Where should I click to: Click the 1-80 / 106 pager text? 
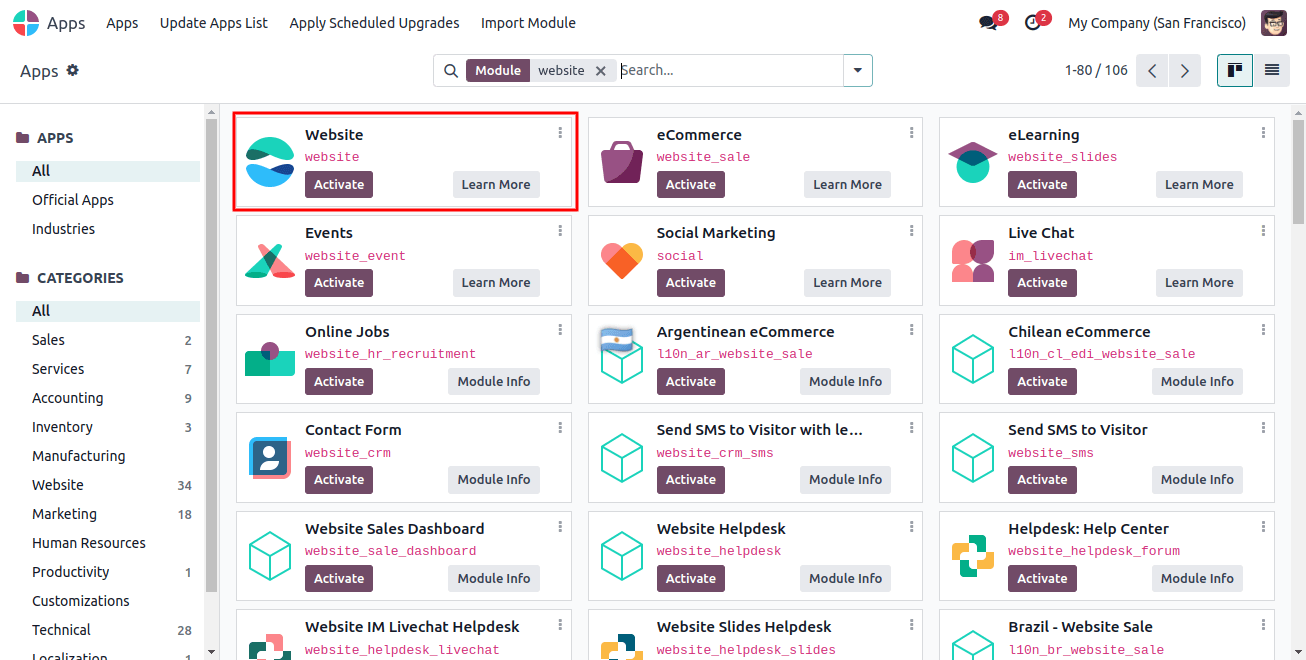click(x=1096, y=70)
